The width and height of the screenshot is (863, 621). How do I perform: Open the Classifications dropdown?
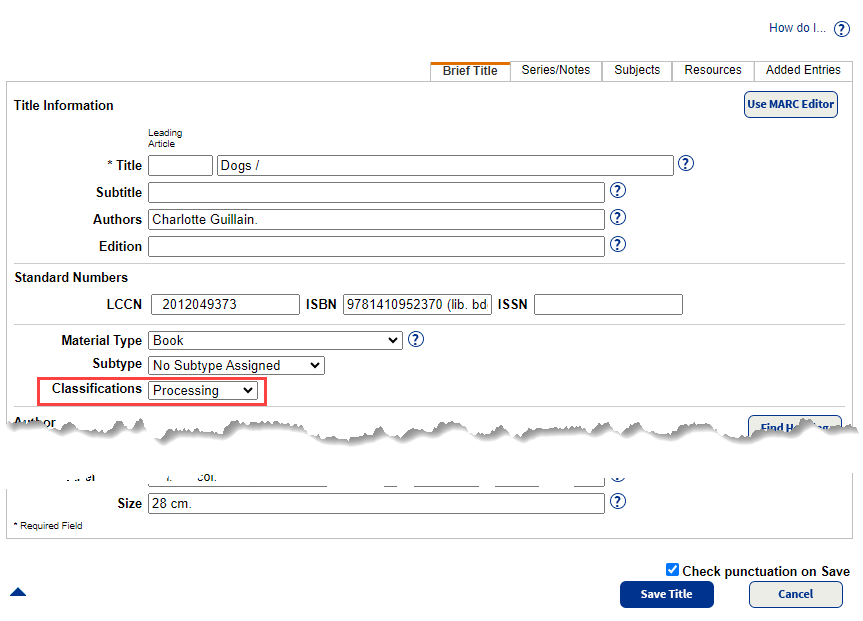[x=203, y=390]
